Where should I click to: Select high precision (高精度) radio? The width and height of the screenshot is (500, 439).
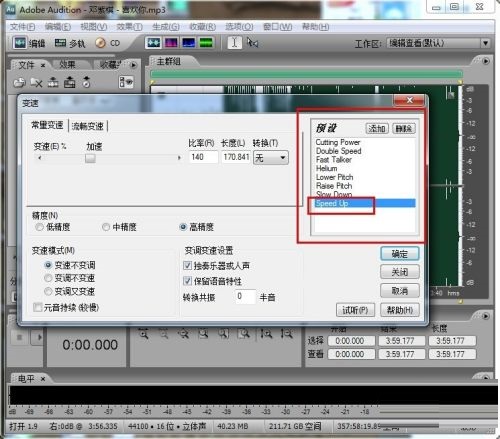(x=183, y=227)
